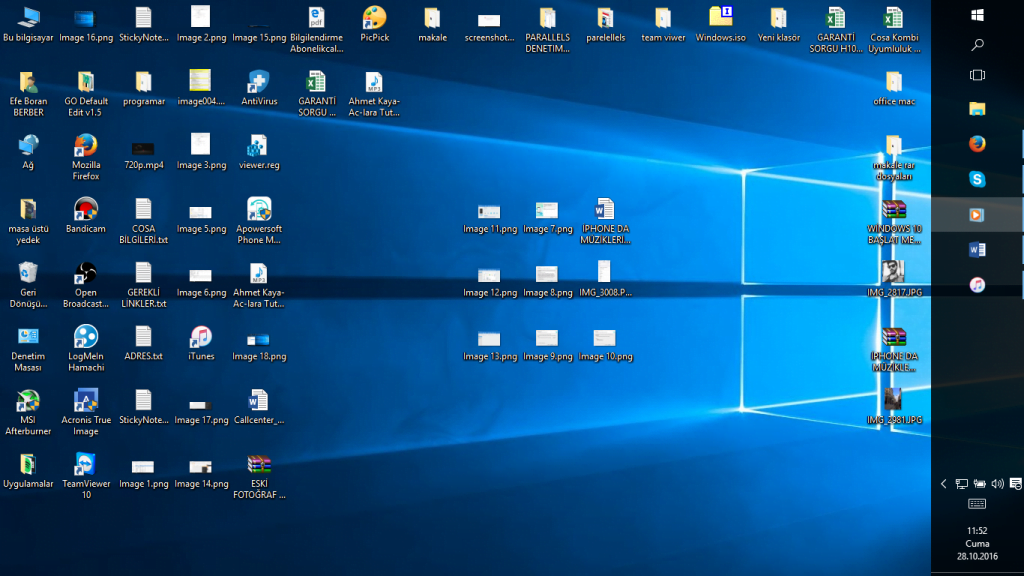
Task: Open Bu bilgisayar (This PC)
Action: tap(28, 18)
